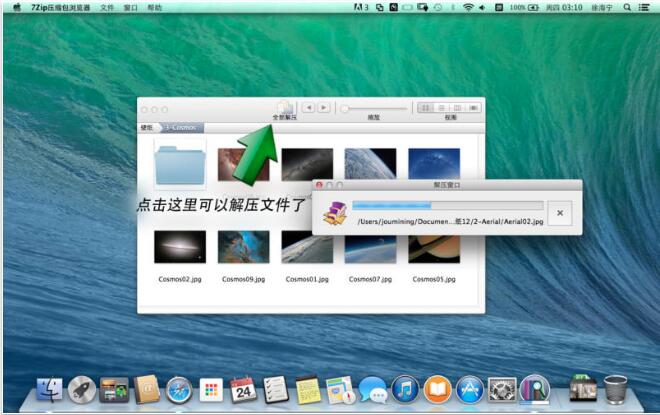Open Contacts book icon in Dock
This screenshot has width=660, height=415.
click(146, 389)
